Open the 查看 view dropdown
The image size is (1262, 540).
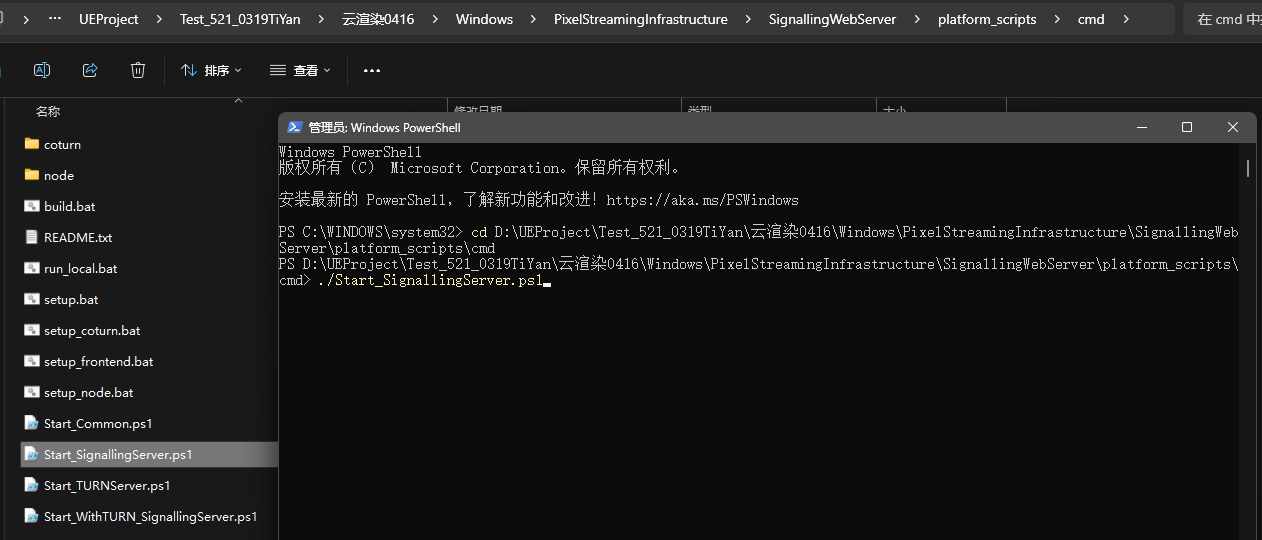(300, 70)
